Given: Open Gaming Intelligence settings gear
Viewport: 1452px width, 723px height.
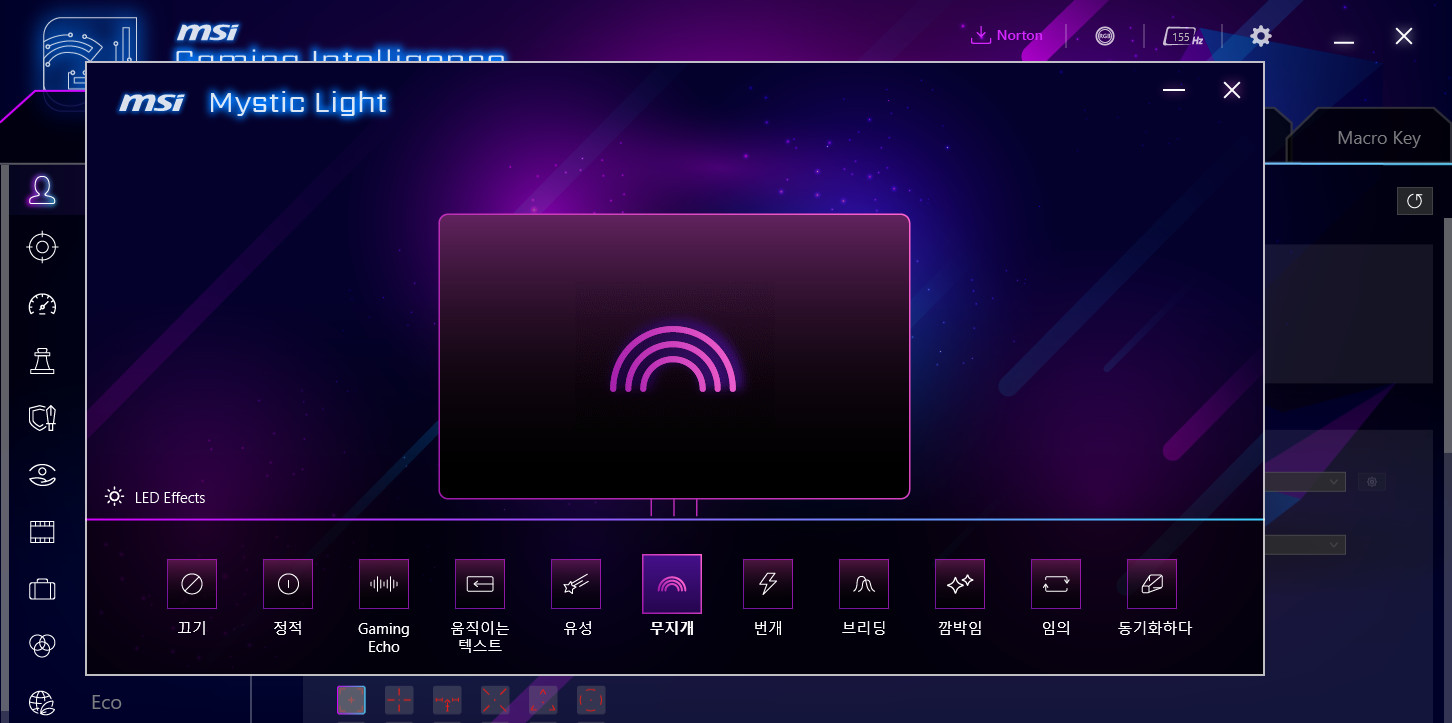Looking at the screenshot, I should [x=1261, y=36].
